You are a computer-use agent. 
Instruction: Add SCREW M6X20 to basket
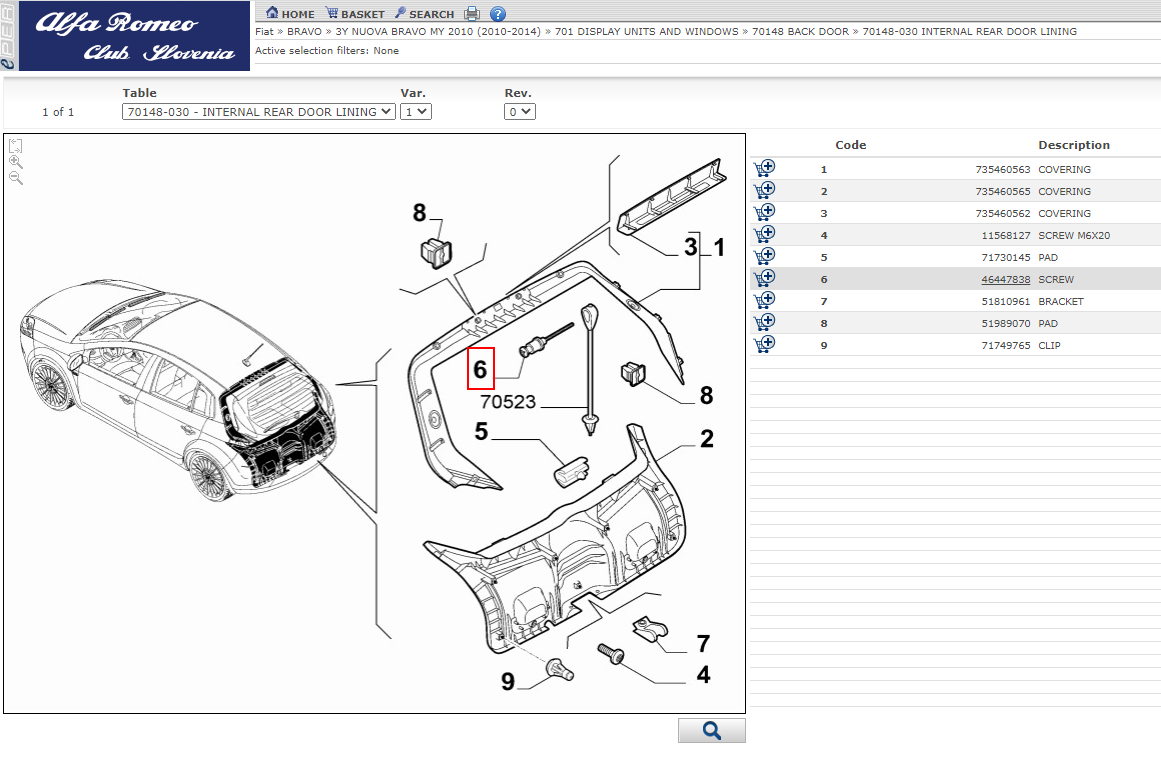[x=764, y=234]
